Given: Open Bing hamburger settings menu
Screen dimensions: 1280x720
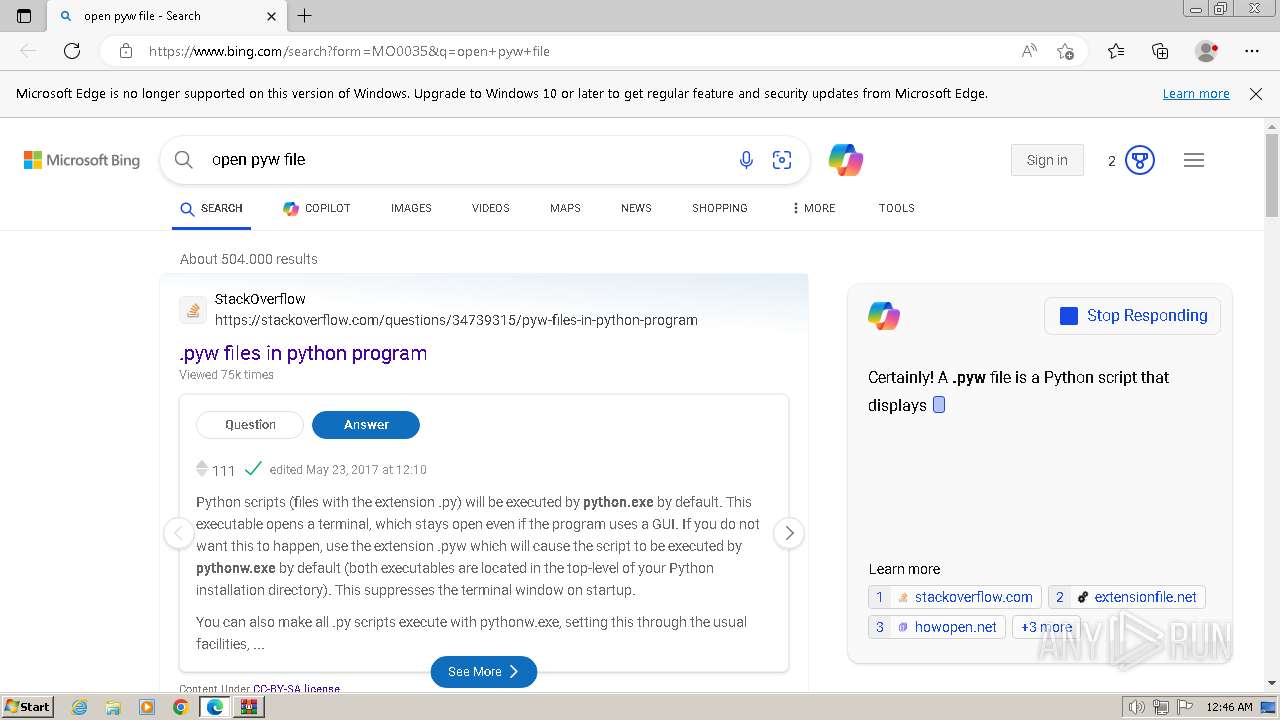Looking at the screenshot, I should [x=1194, y=160].
